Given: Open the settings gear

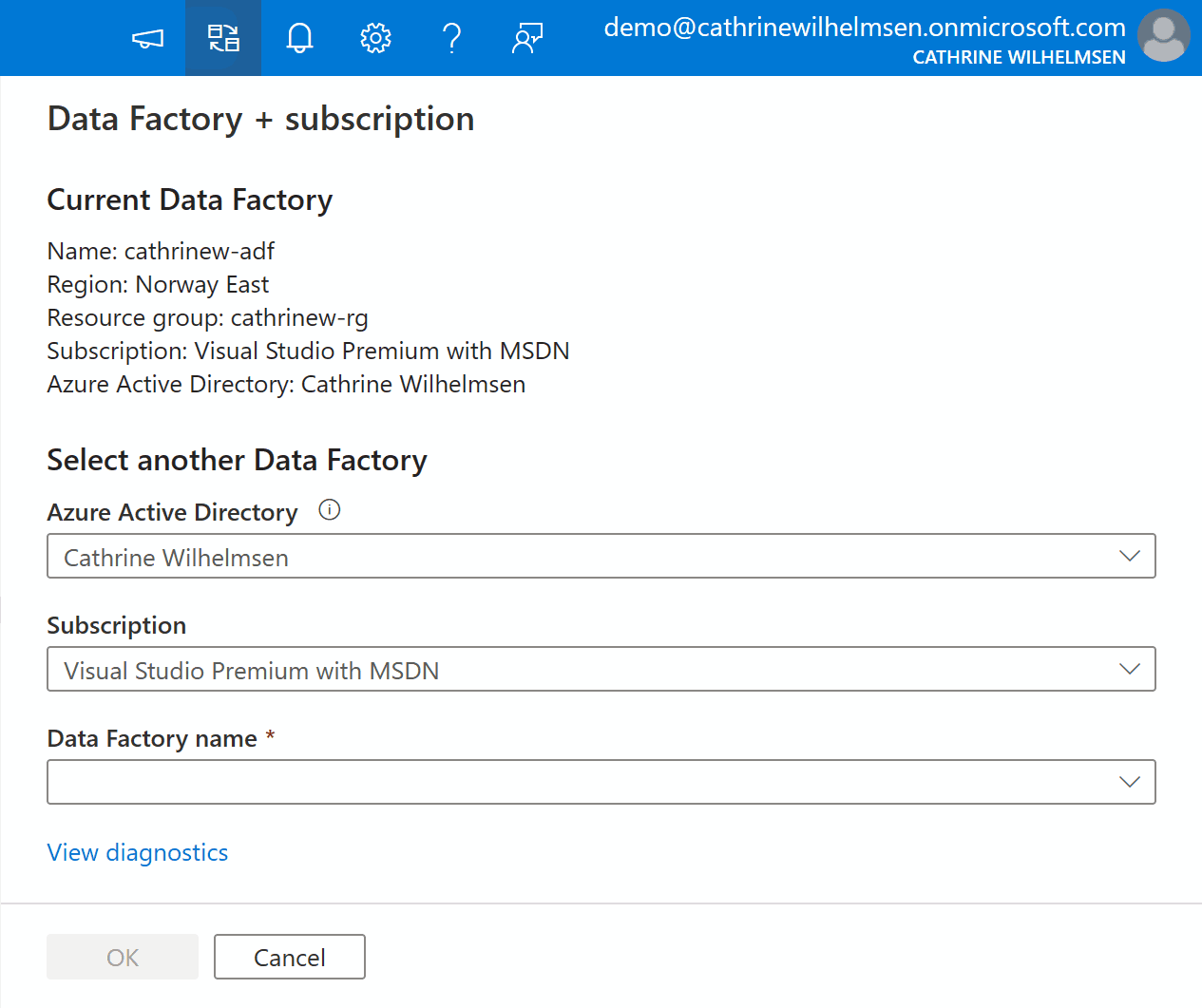Looking at the screenshot, I should tap(375, 38).
